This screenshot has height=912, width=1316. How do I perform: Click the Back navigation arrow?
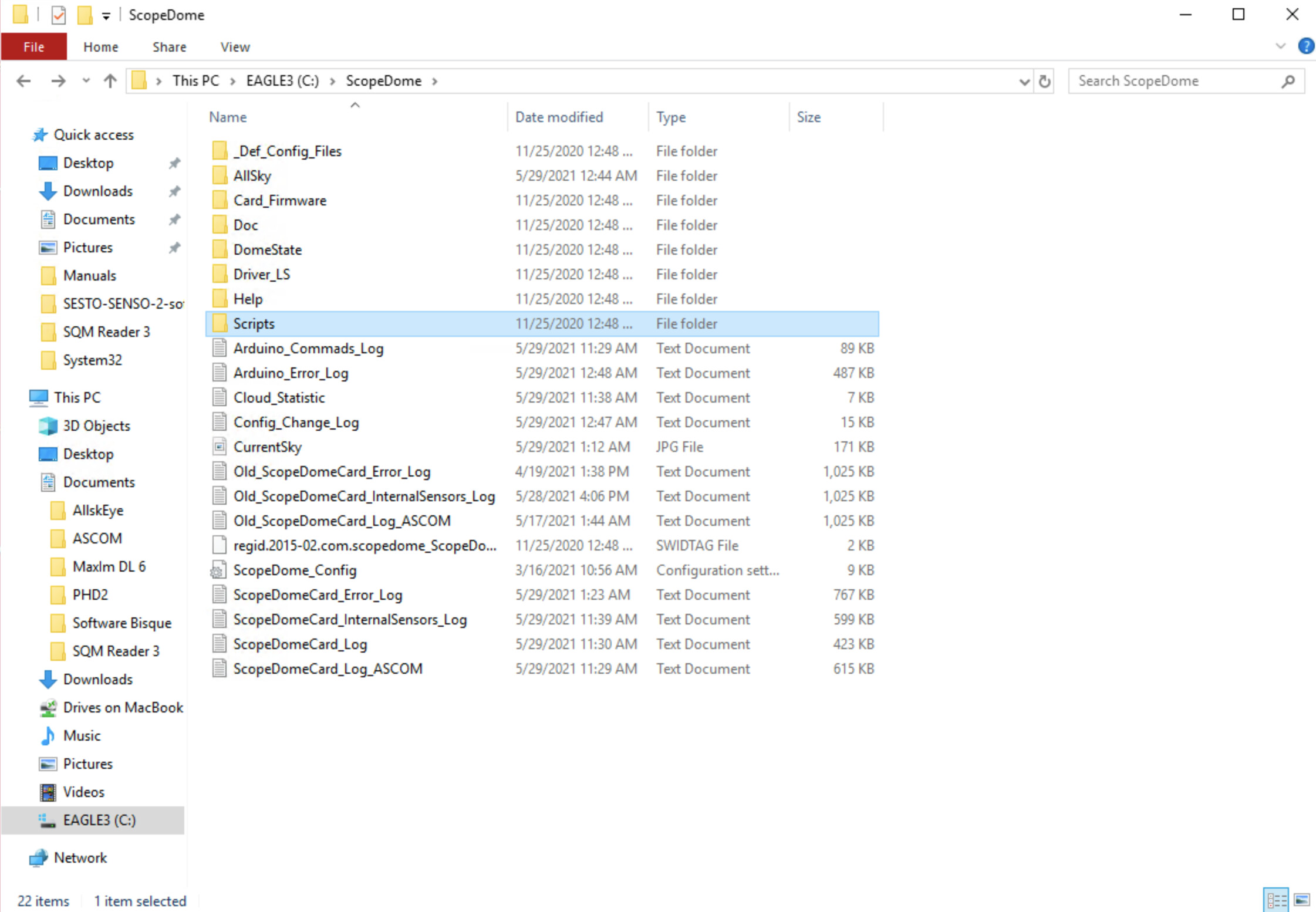click(23, 81)
